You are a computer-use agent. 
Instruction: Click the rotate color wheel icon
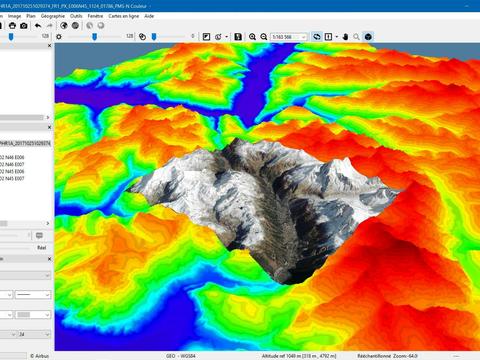[x=218, y=37]
